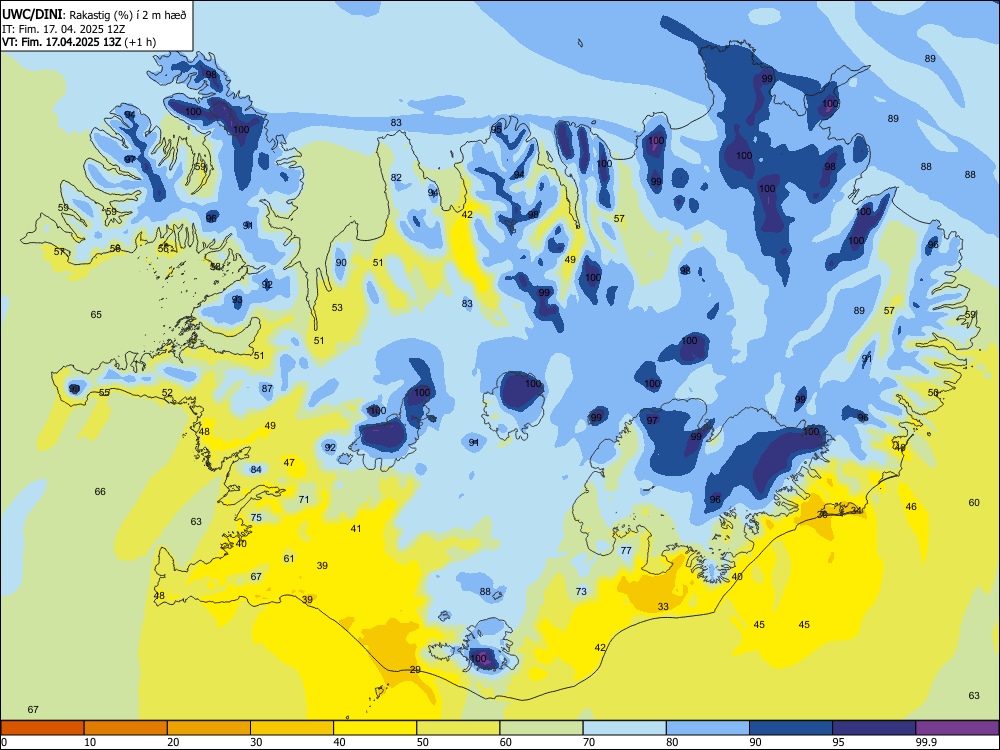Select the map value 73

[581, 592]
